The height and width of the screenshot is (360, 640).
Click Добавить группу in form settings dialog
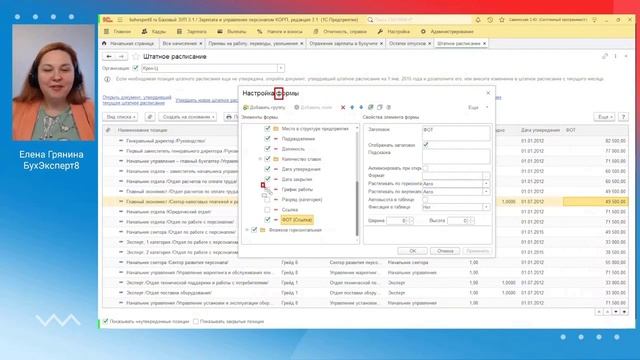click(x=264, y=107)
